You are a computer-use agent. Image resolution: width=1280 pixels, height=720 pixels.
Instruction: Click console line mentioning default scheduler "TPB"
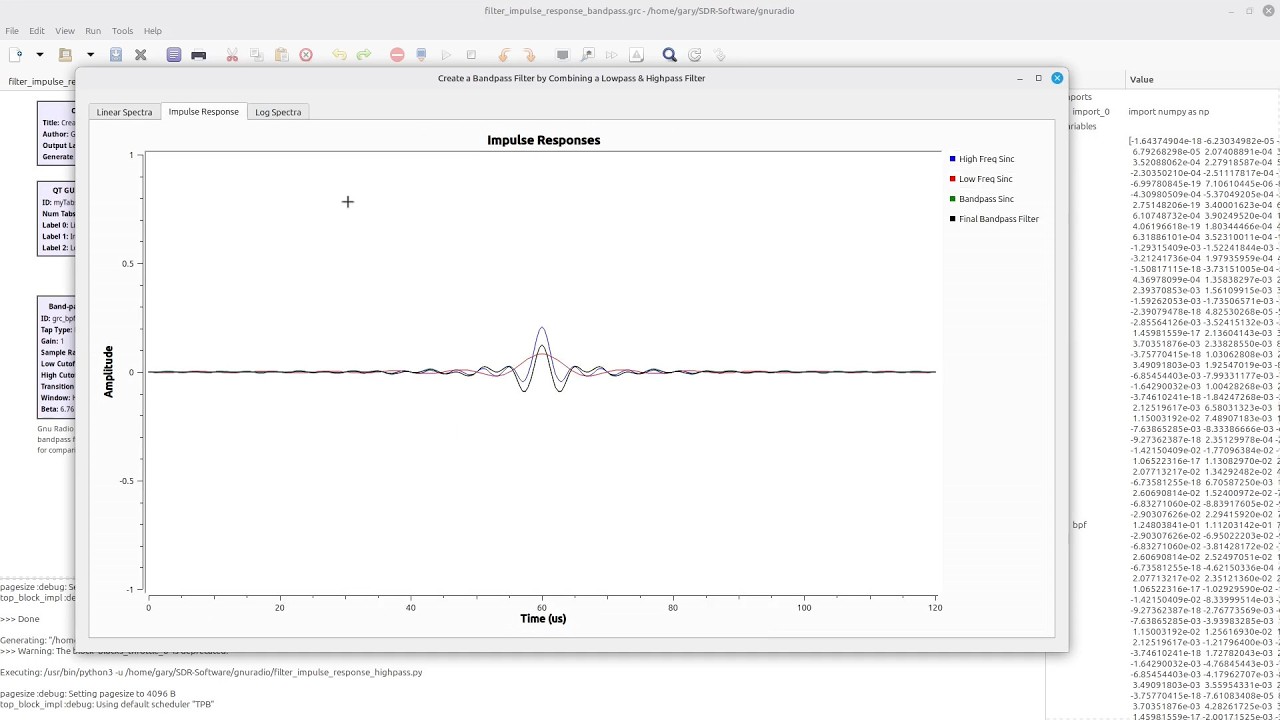[x=107, y=704]
